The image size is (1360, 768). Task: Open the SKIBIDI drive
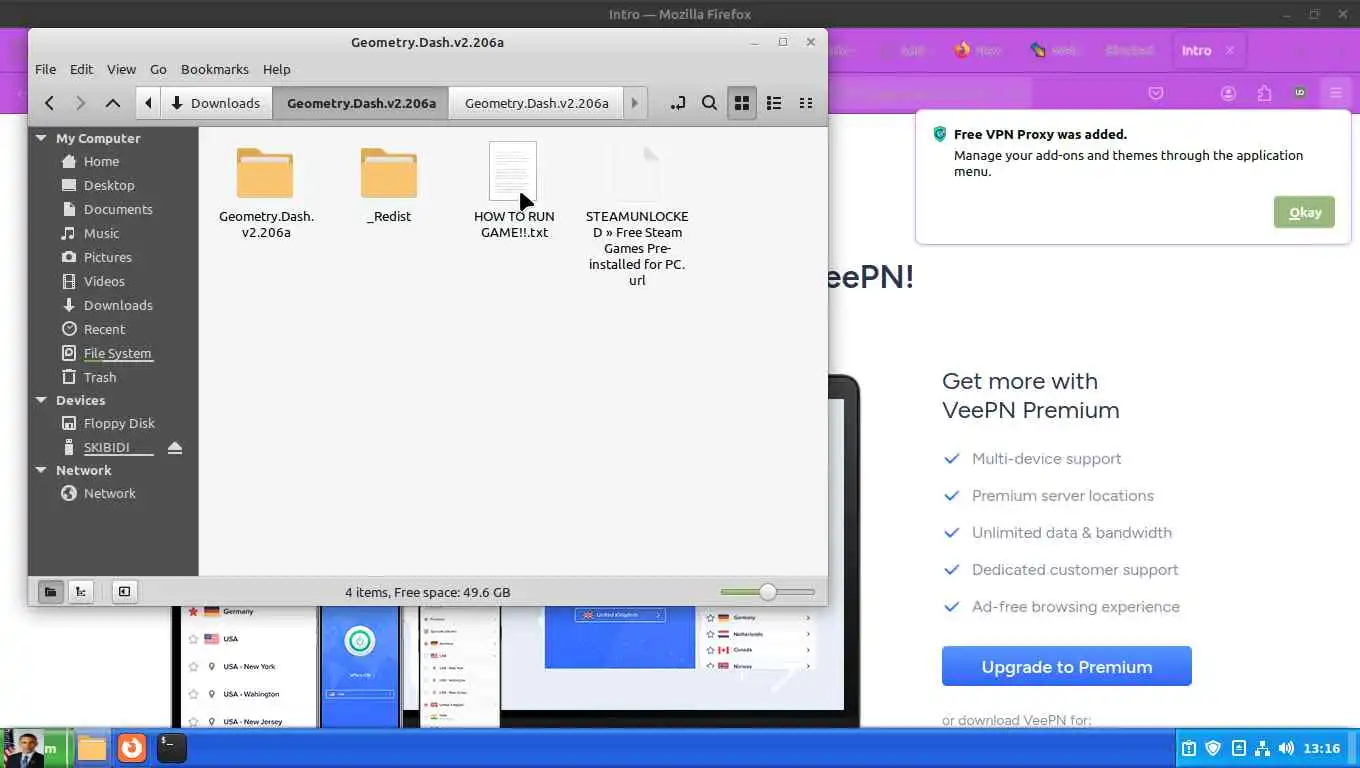(106, 447)
